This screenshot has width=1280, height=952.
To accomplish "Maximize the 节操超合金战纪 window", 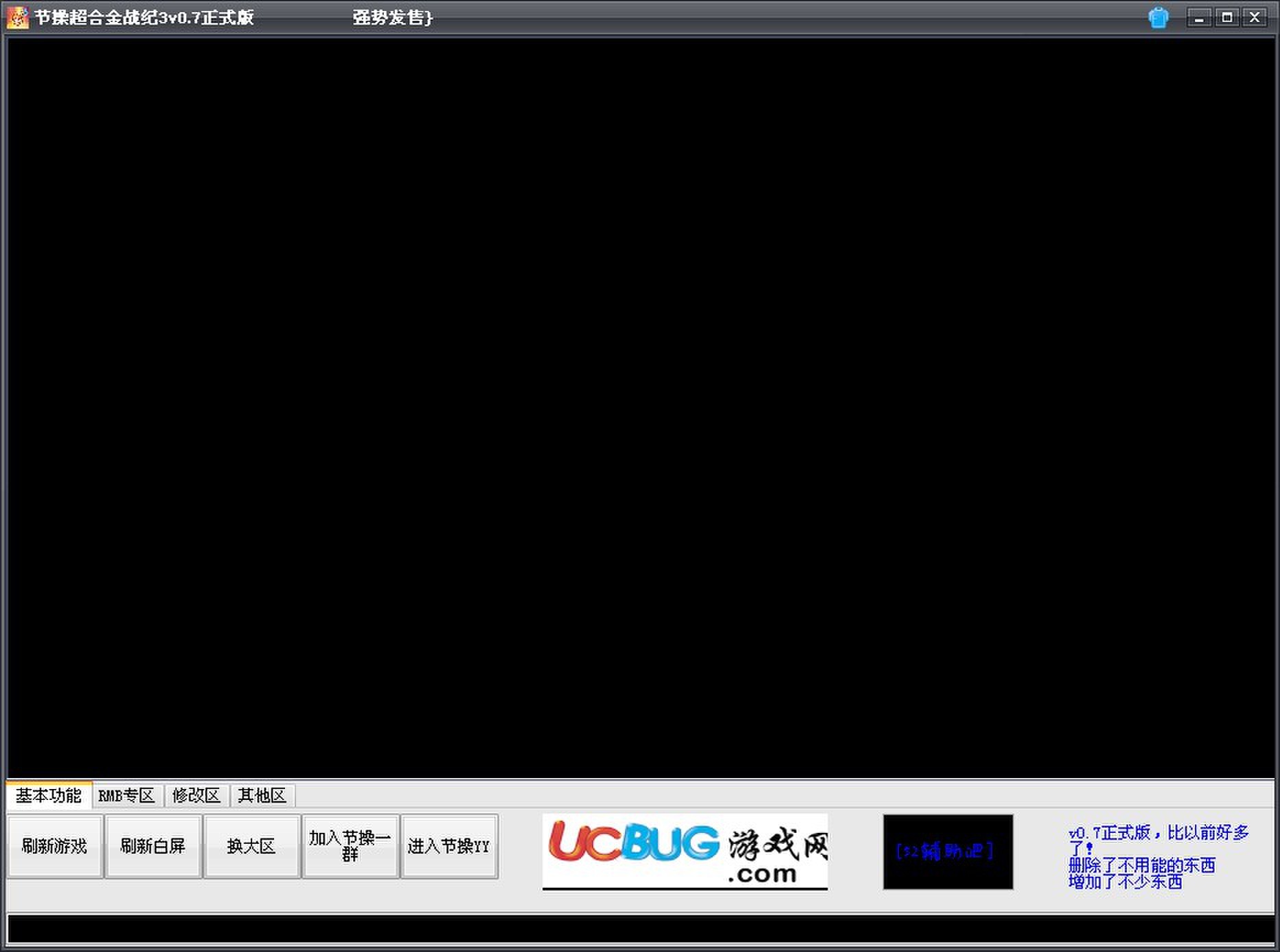I will pyautogui.click(x=1227, y=18).
